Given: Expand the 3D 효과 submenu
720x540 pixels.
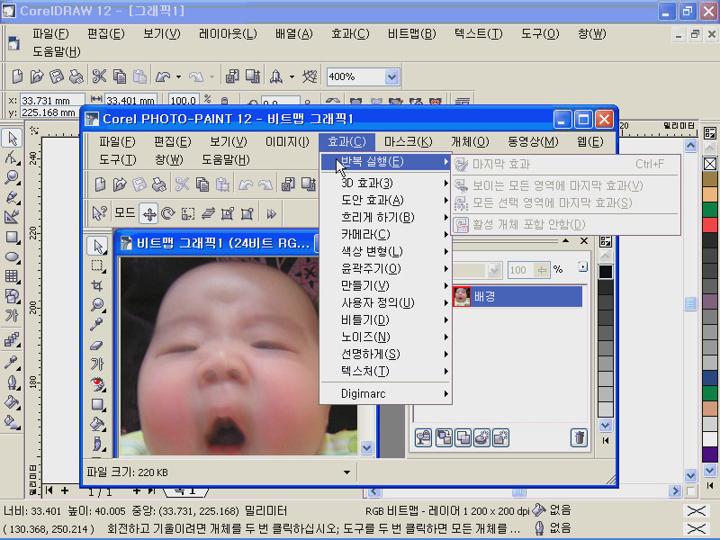Looking at the screenshot, I should (386, 183).
